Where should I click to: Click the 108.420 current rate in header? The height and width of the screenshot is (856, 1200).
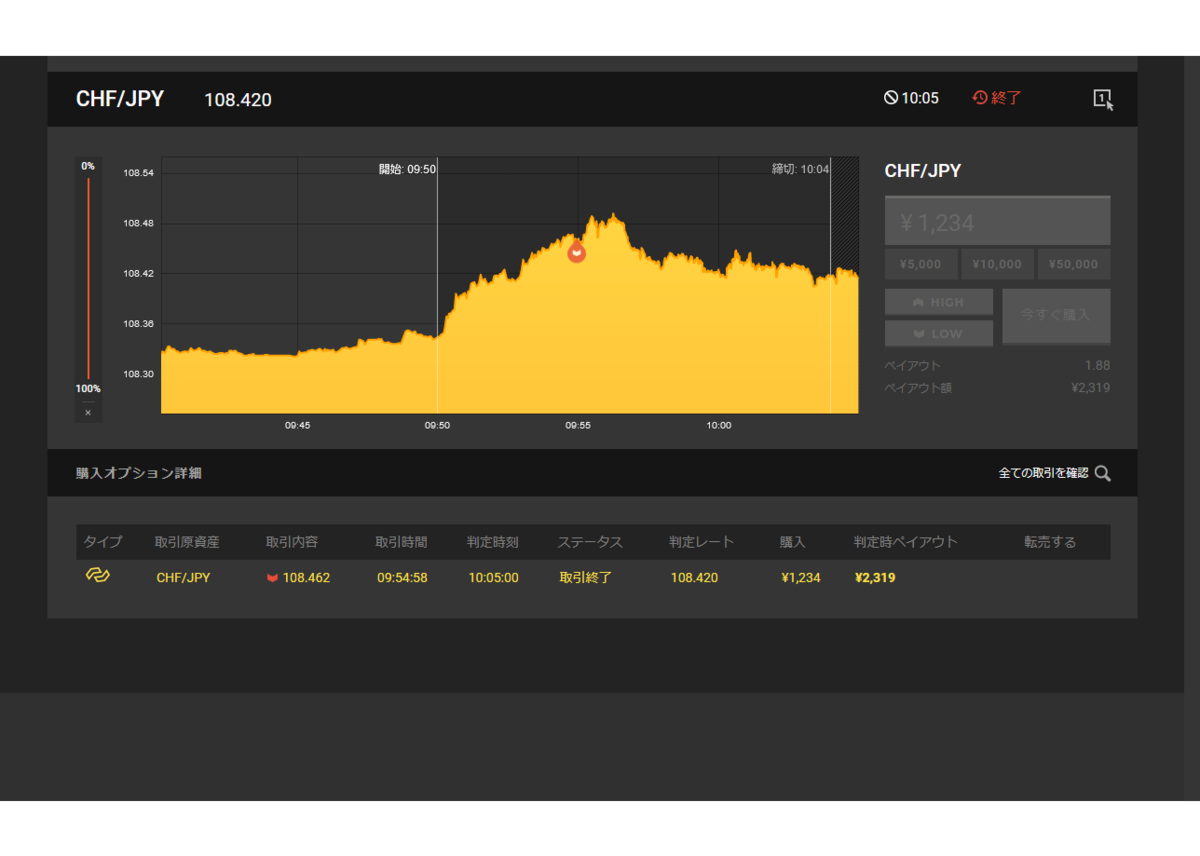click(238, 100)
